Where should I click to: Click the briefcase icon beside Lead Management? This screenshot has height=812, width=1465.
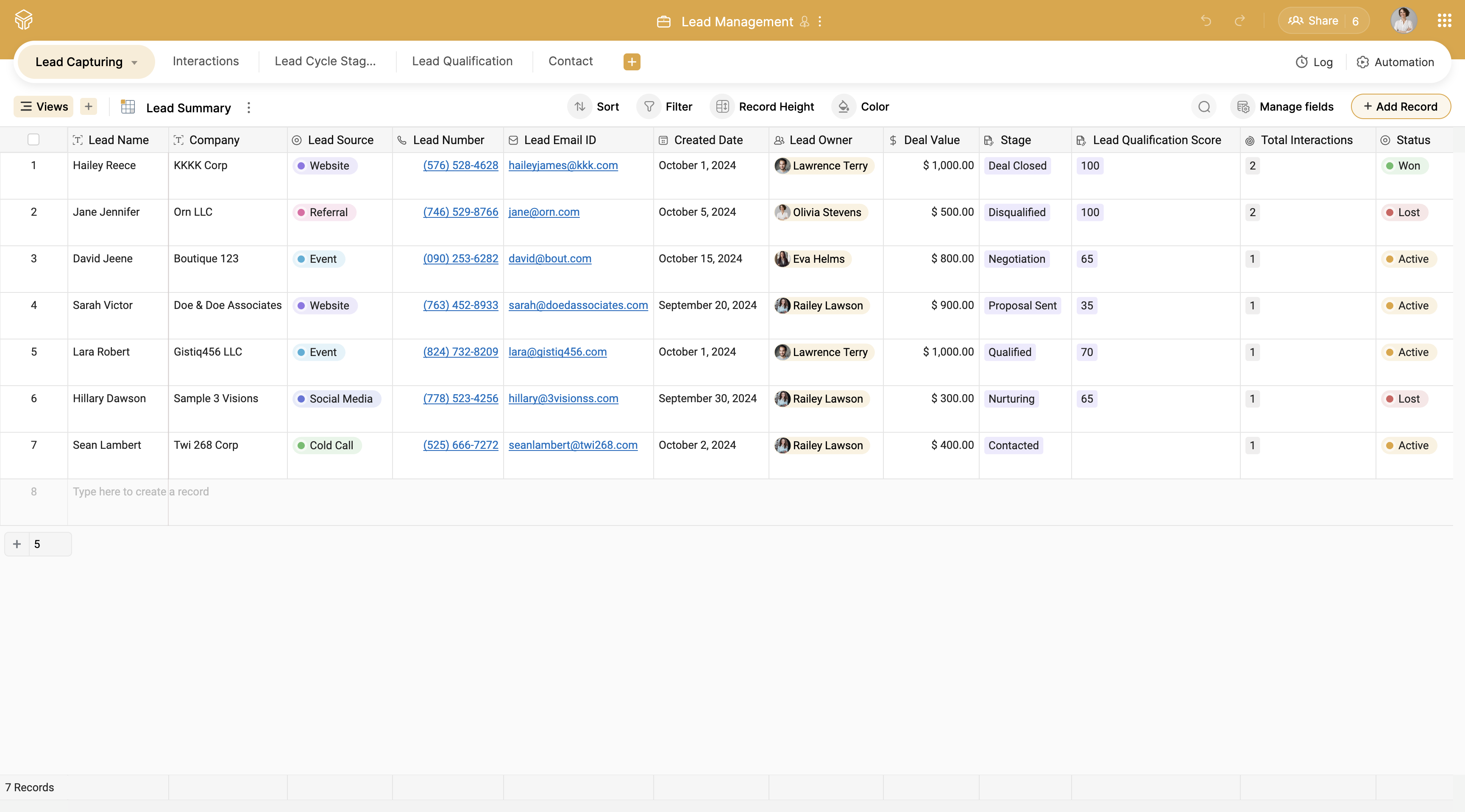(x=664, y=22)
